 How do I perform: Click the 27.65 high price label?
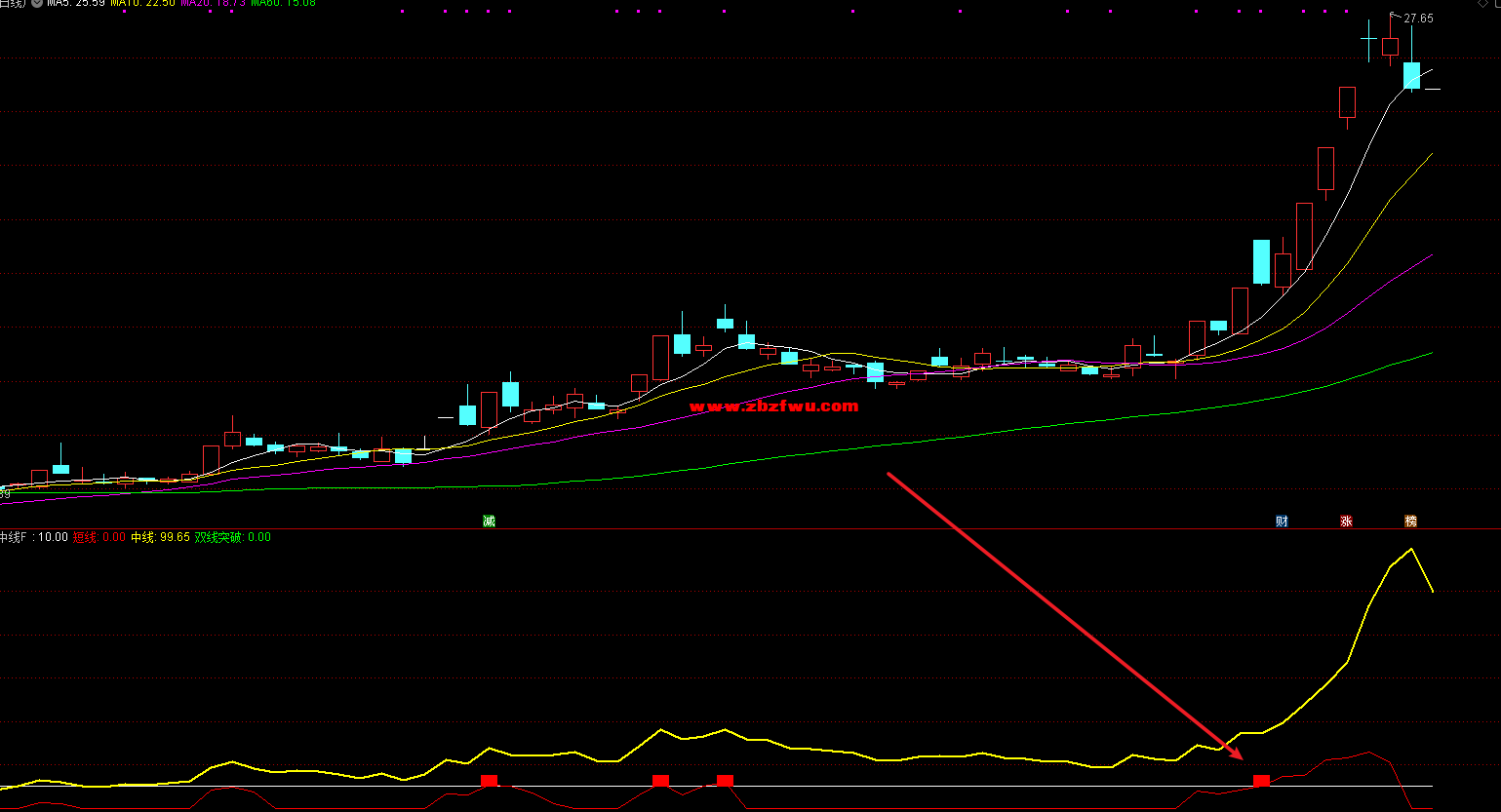(x=1418, y=19)
